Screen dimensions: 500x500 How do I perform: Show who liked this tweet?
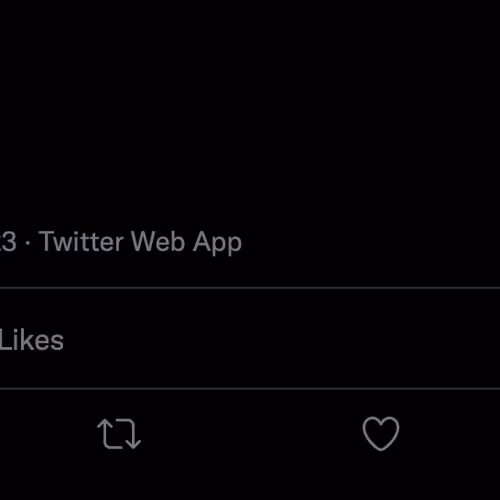(31, 340)
